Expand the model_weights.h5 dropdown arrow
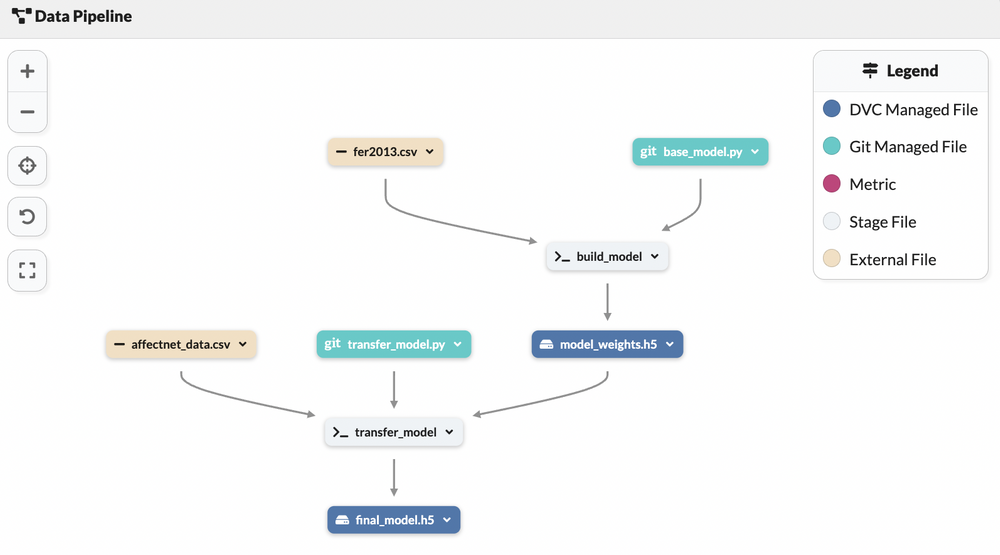1000x555 pixels. 669,345
